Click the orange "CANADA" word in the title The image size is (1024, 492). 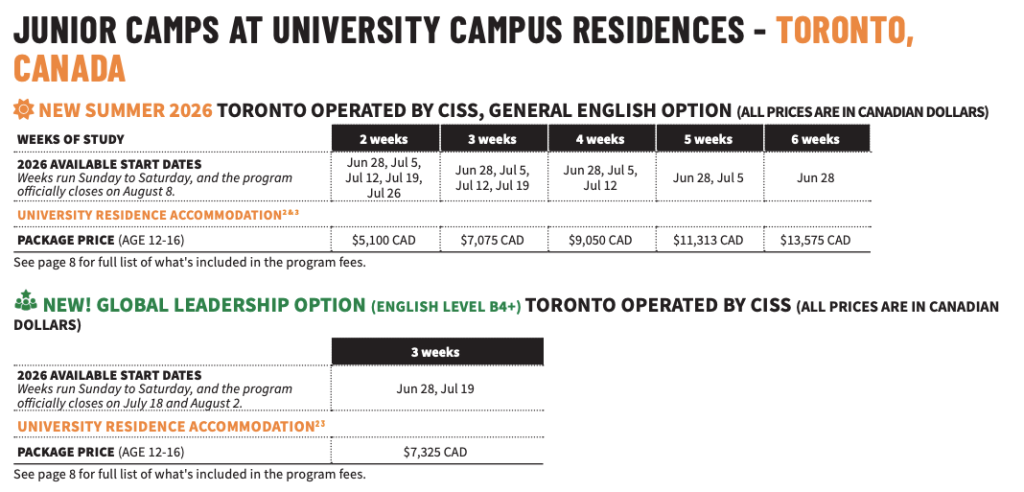point(69,69)
